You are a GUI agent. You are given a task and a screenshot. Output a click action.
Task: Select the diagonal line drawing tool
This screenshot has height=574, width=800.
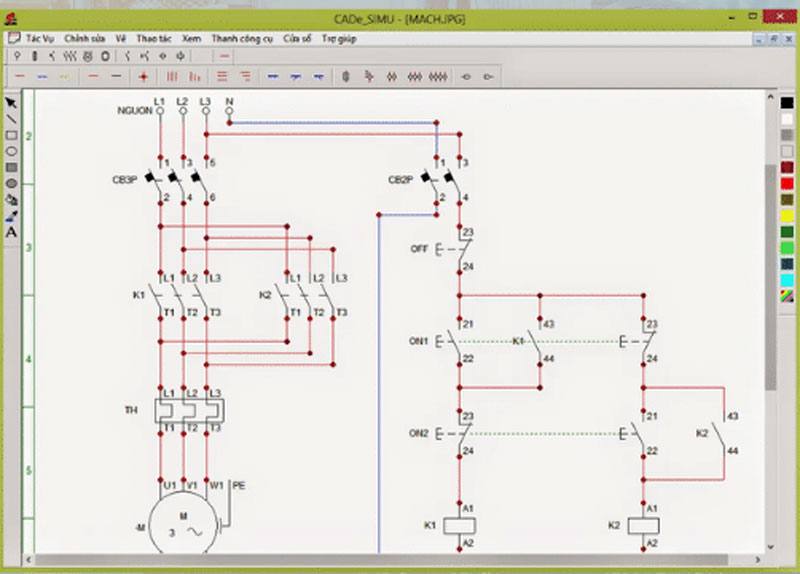coord(11,119)
